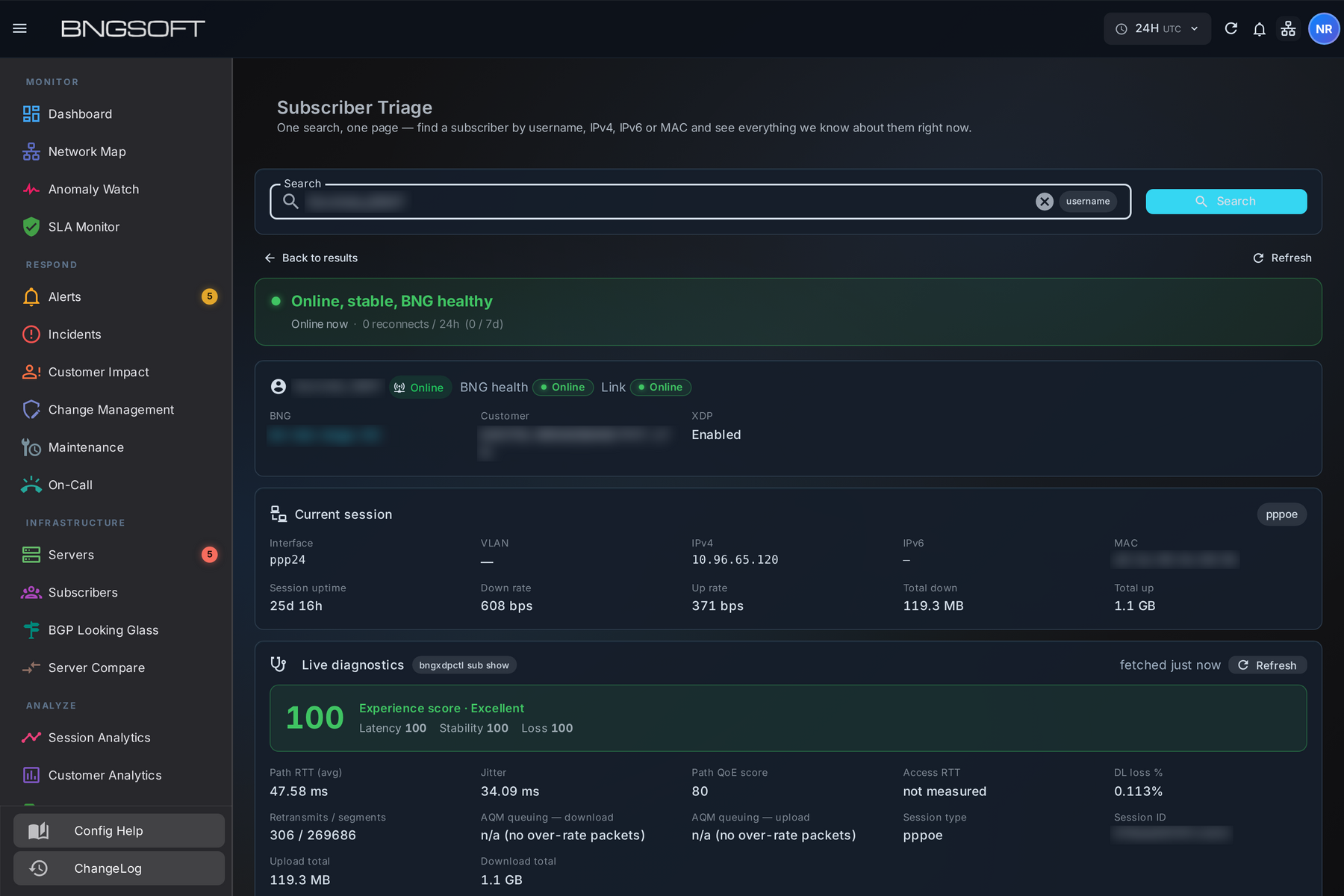The width and height of the screenshot is (1344, 896).
Task: Open the notifications bell
Action: pos(1260,28)
